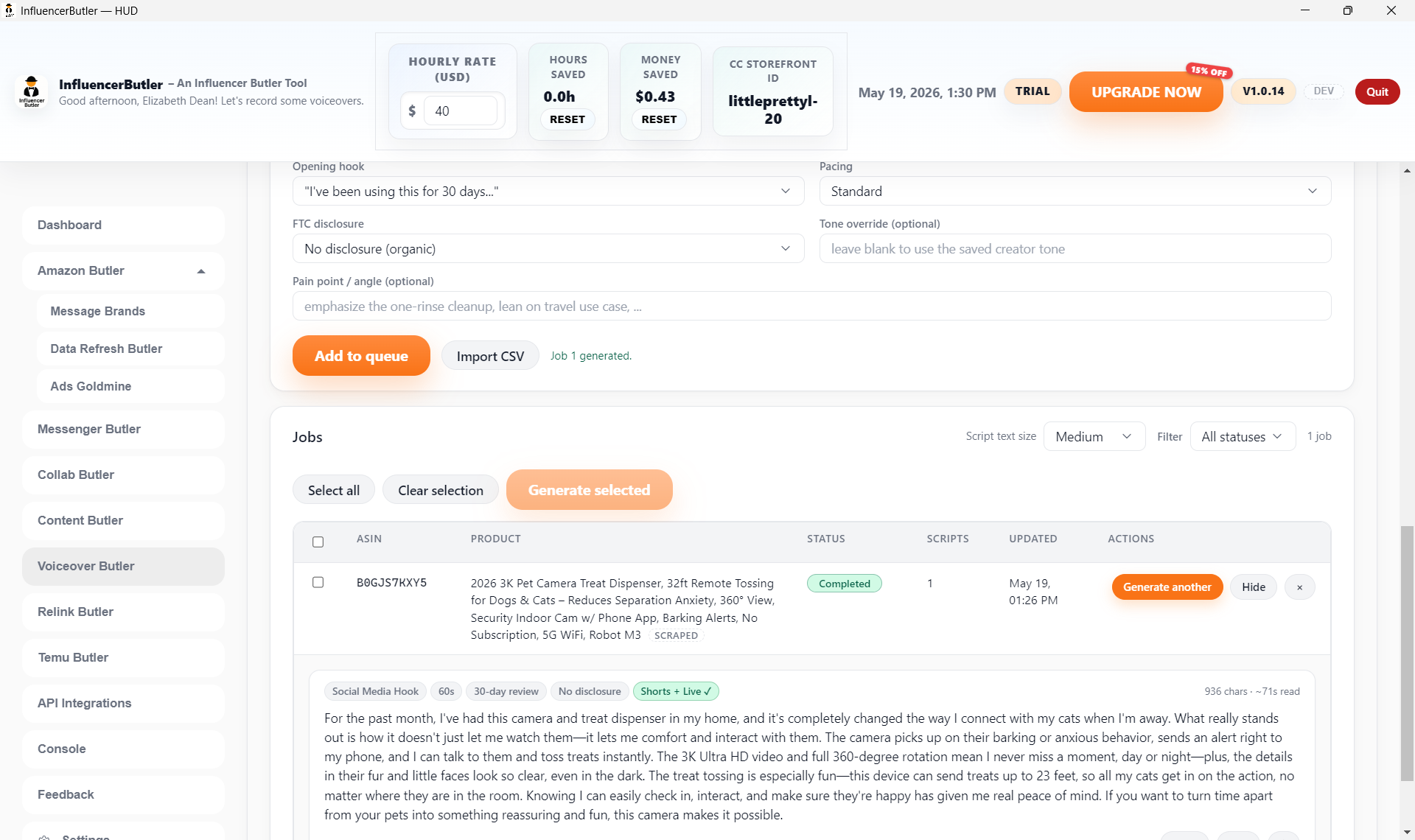The height and width of the screenshot is (840, 1415).
Task: Reset the Money Saved counter
Action: pos(659,119)
